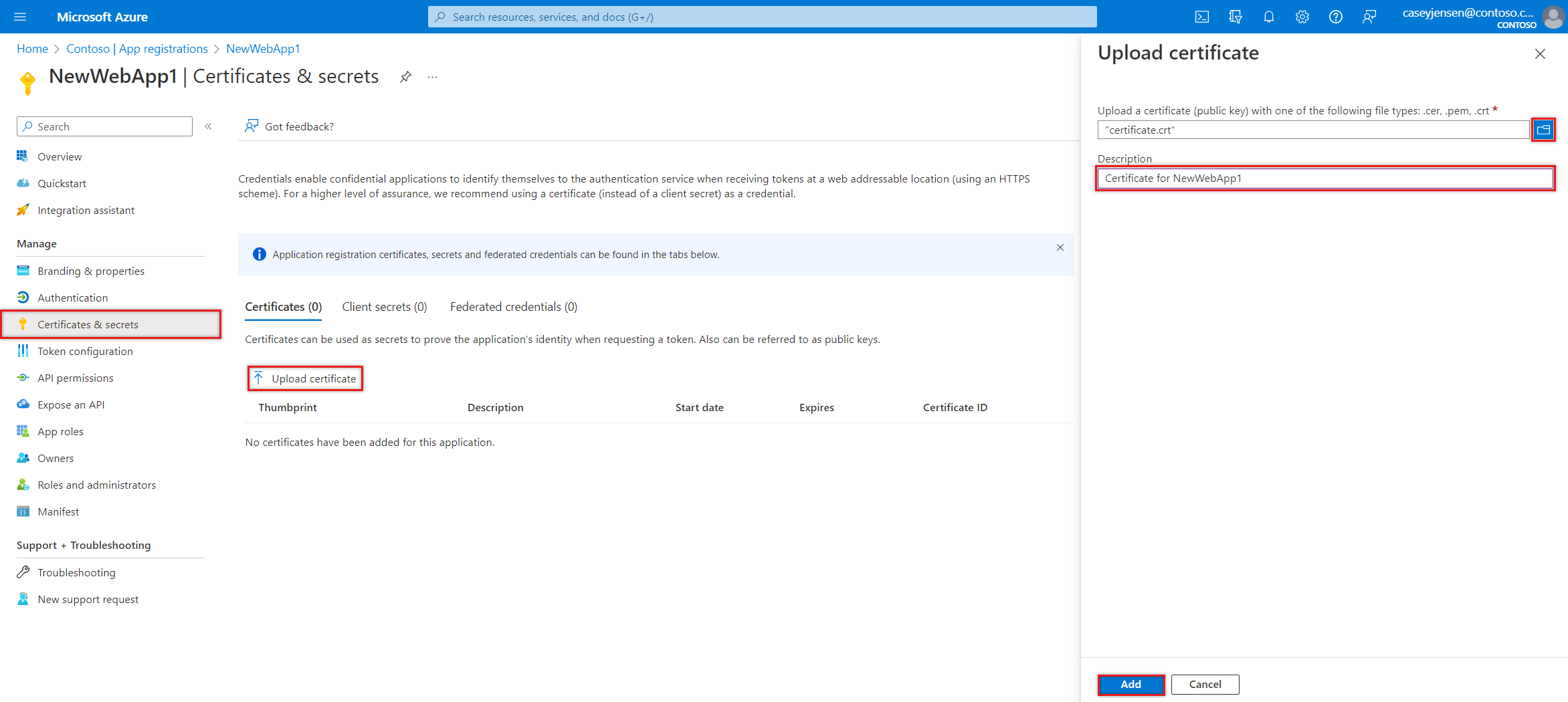This screenshot has height=702, width=1568.
Task: Open Directories and subscriptions filter icon
Action: click(x=1236, y=17)
